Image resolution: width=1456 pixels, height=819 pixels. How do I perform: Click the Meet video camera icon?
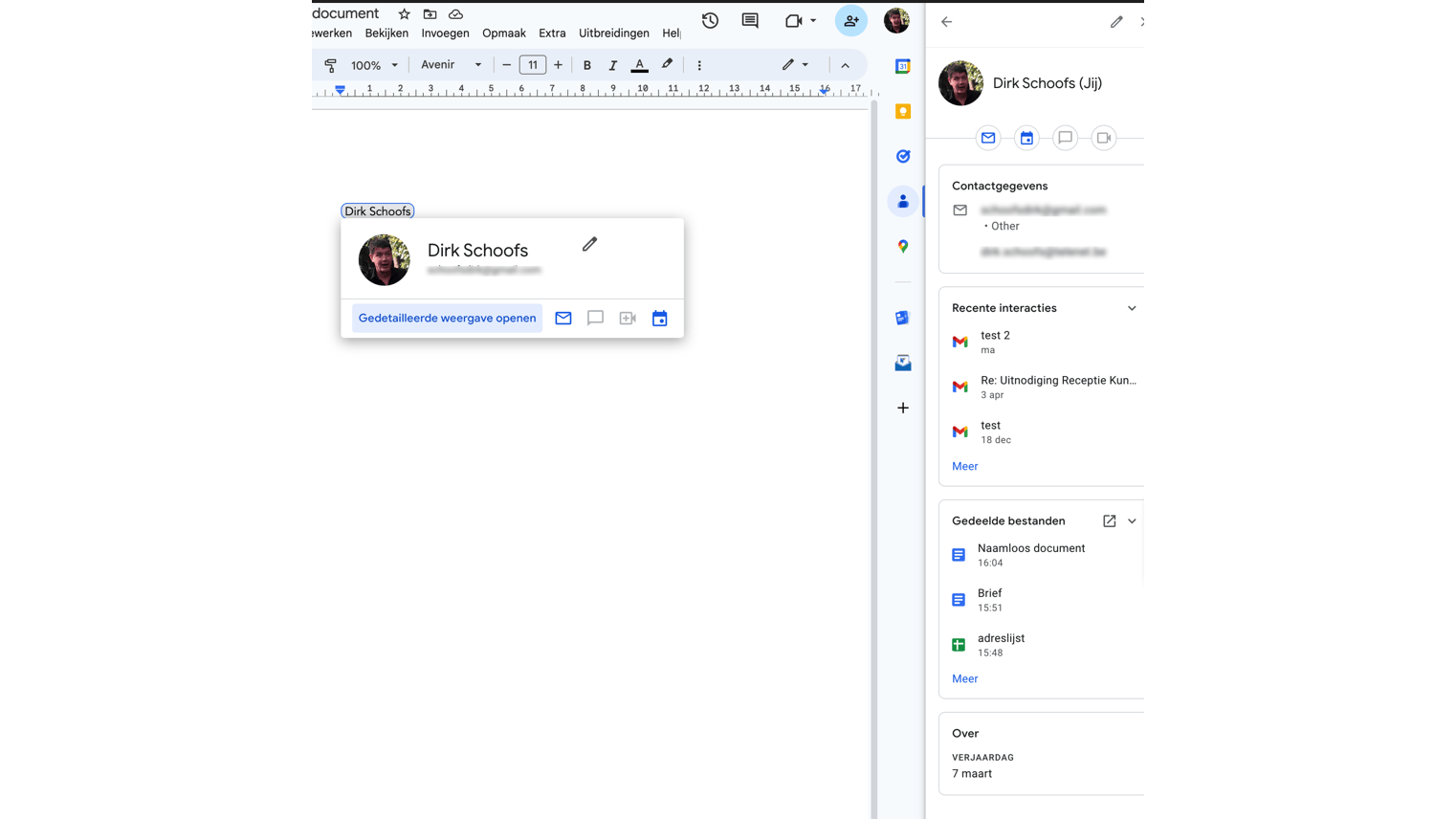tap(793, 21)
